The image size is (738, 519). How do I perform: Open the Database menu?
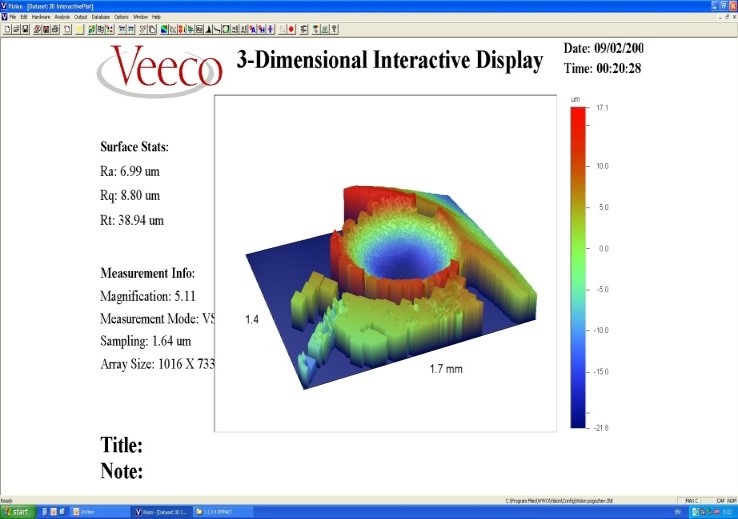pyautogui.click(x=101, y=17)
